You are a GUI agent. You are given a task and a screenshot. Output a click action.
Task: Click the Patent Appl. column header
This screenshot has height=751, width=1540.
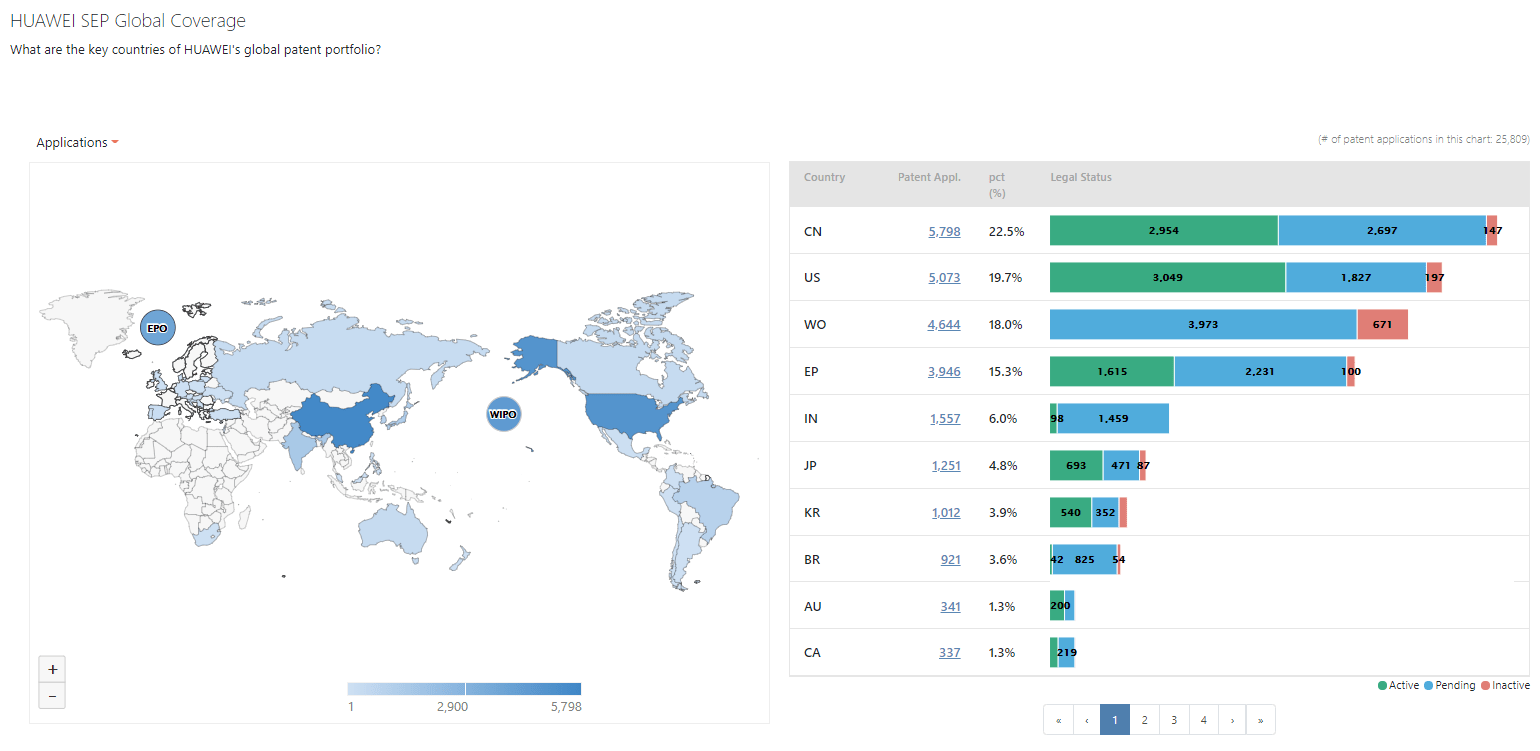click(929, 177)
